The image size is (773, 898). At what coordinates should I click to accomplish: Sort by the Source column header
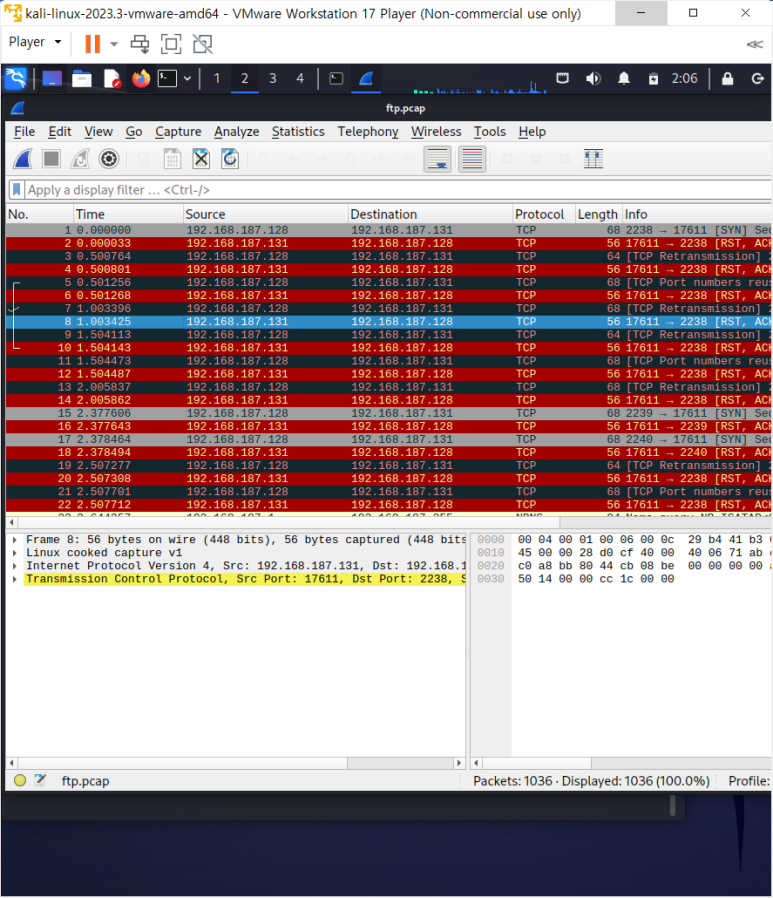266,214
